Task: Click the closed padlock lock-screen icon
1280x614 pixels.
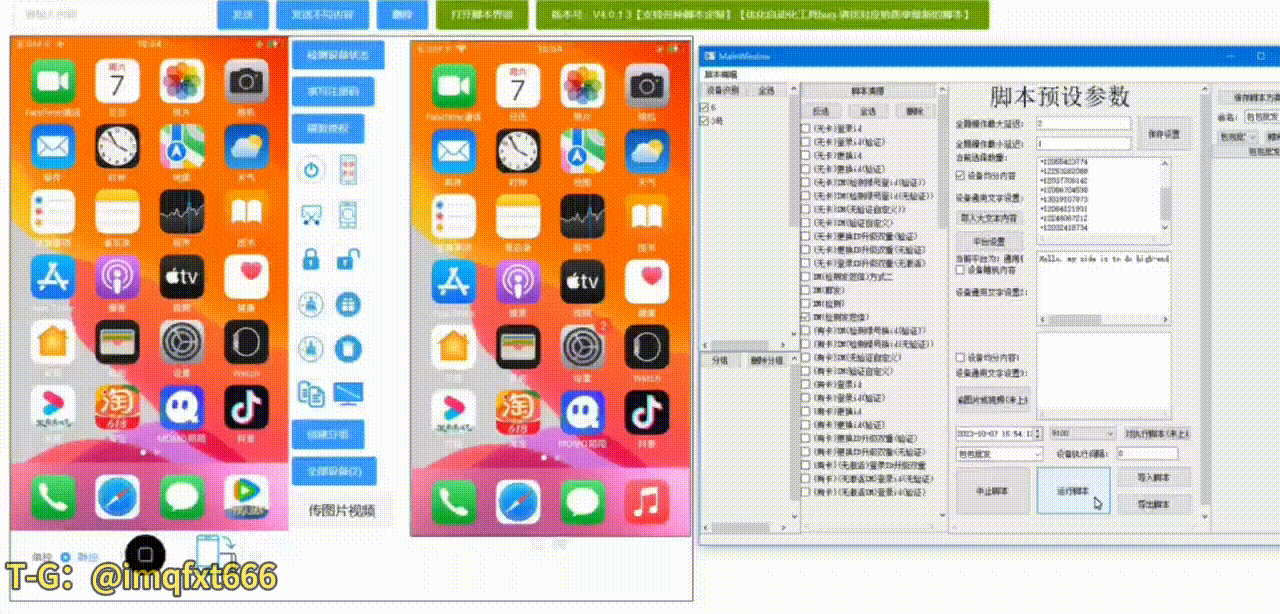Action: pyautogui.click(x=312, y=259)
